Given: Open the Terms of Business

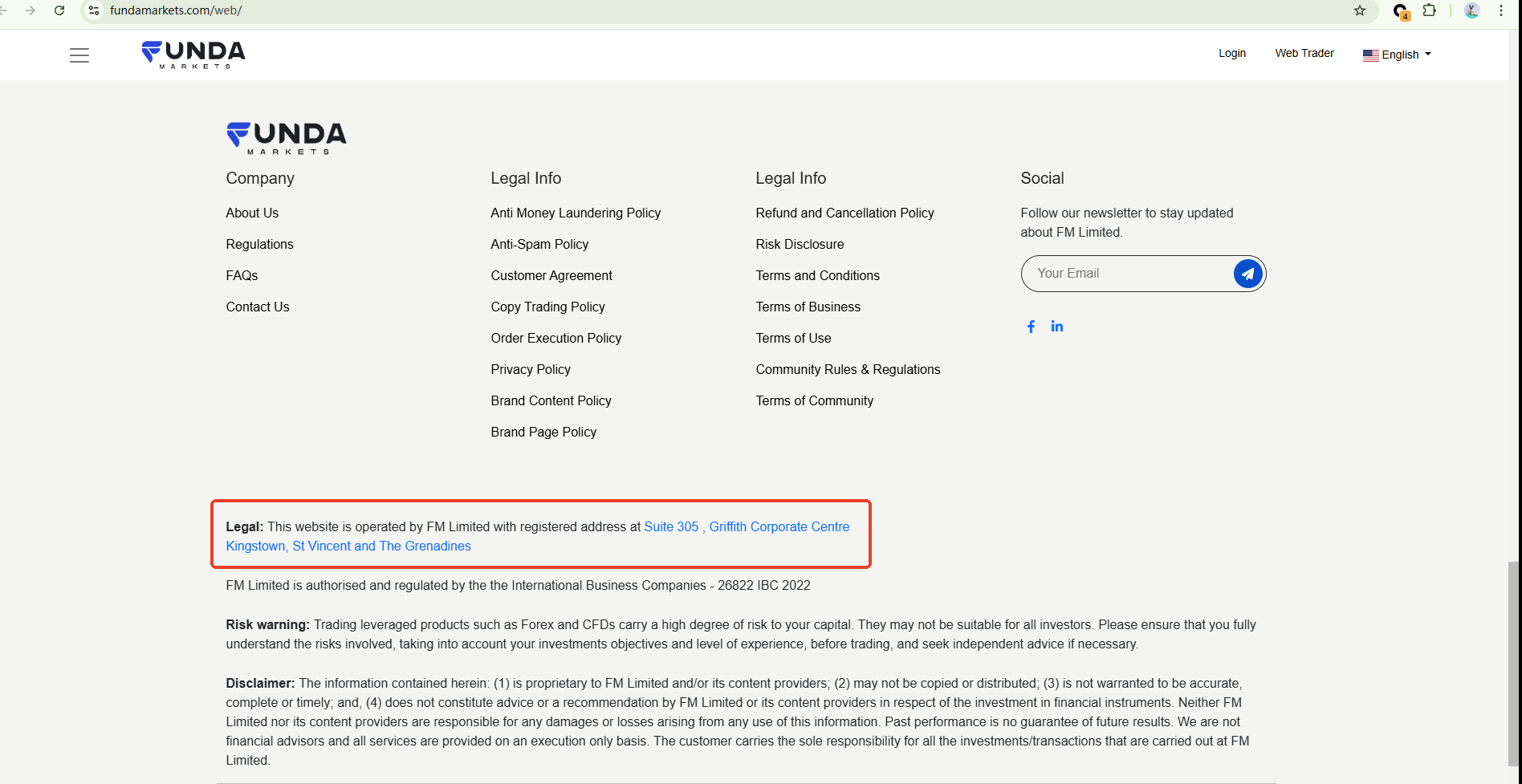Looking at the screenshot, I should [808, 307].
